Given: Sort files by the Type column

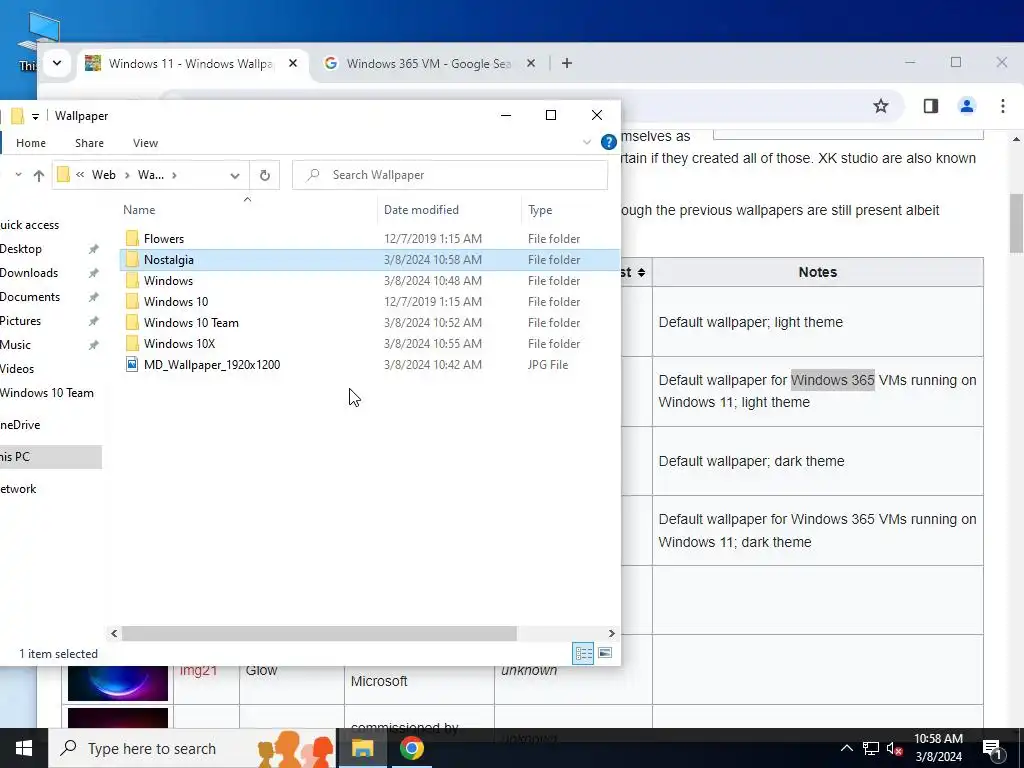Looking at the screenshot, I should point(540,210).
